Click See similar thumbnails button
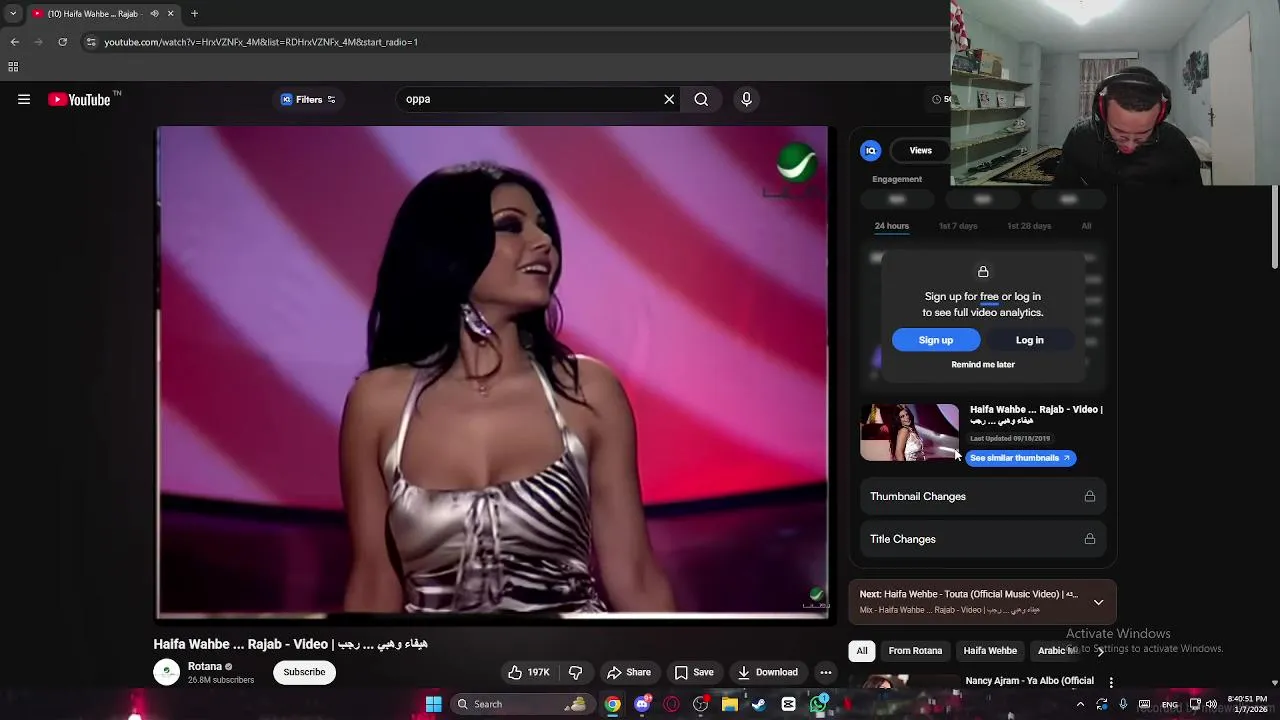Image resolution: width=1280 pixels, height=720 pixels. (1021, 458)
